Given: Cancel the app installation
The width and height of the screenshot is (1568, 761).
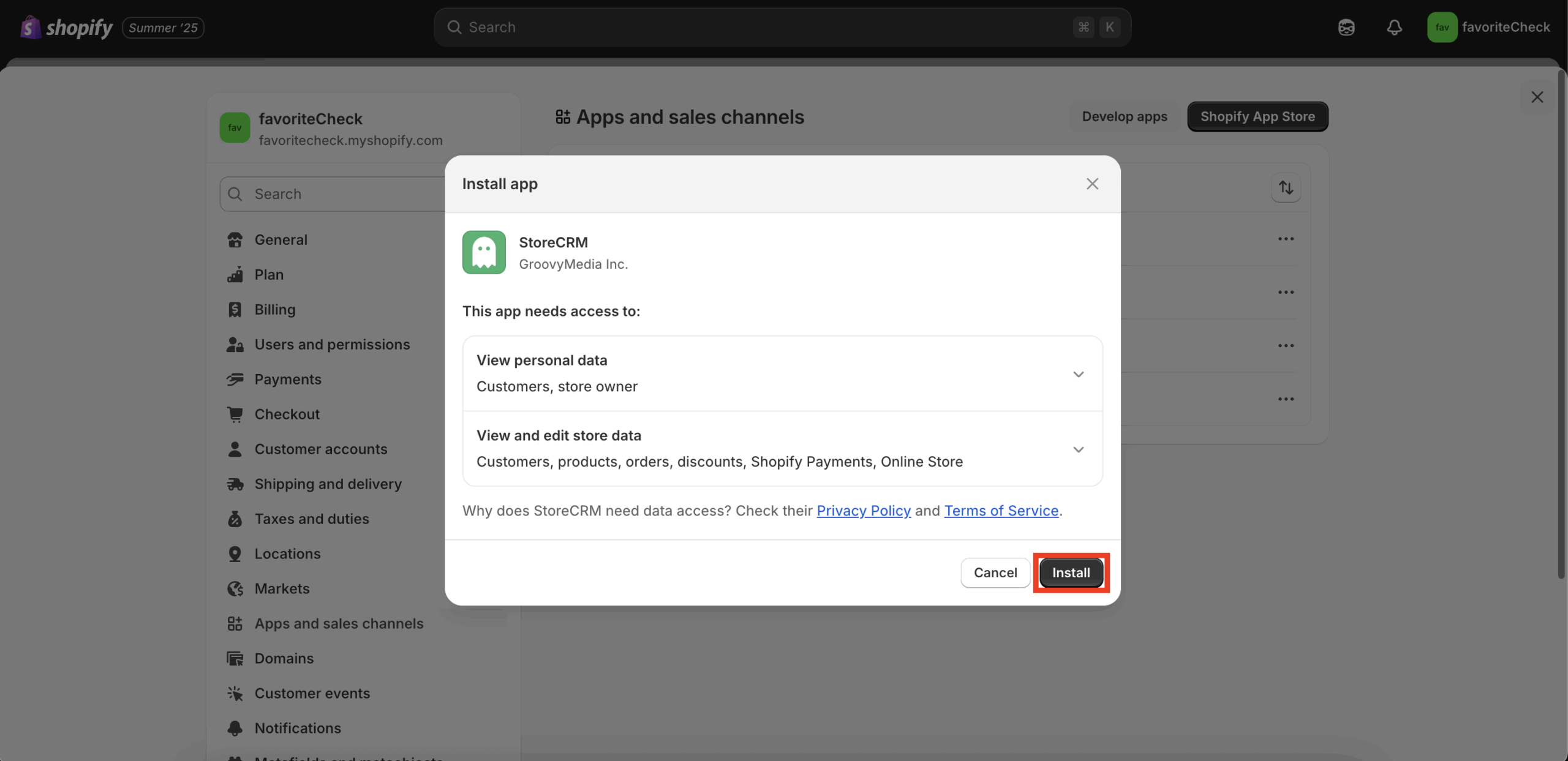Looking at the screenshot, I should 995,572.
